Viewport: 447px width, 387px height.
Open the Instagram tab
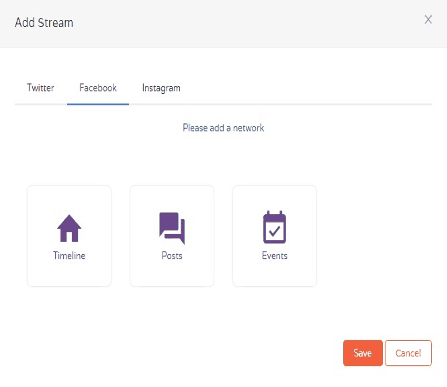(161, 88)
